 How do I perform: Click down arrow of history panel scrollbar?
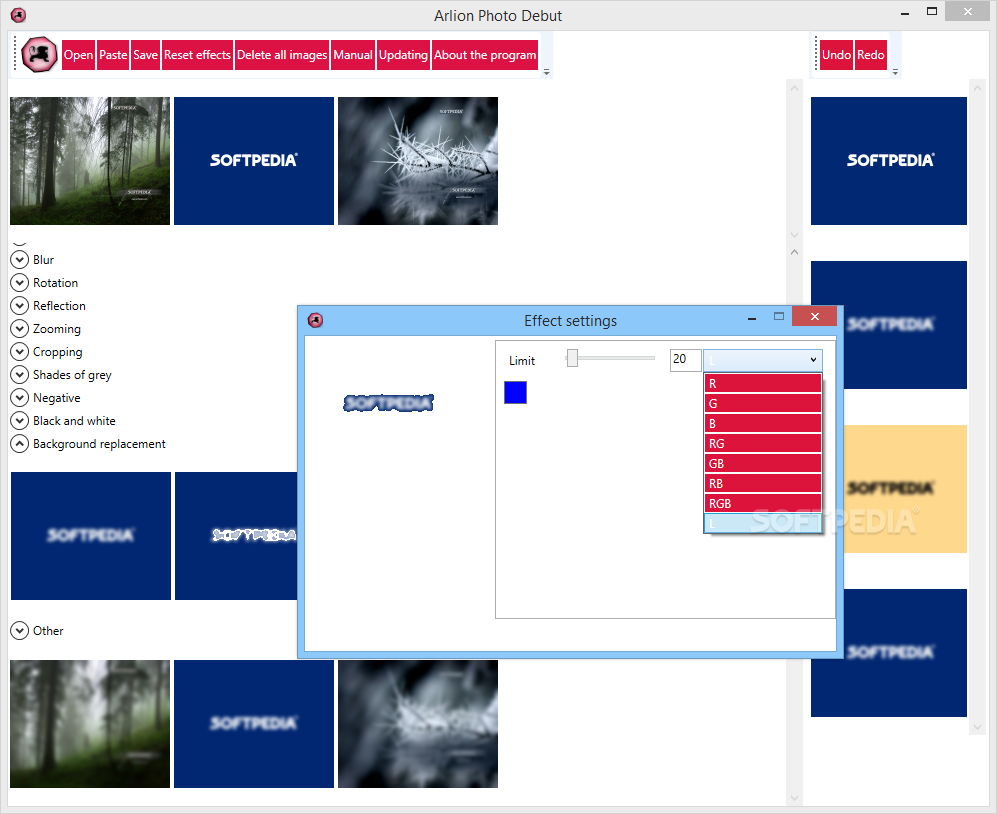click(x=977, y=727)
